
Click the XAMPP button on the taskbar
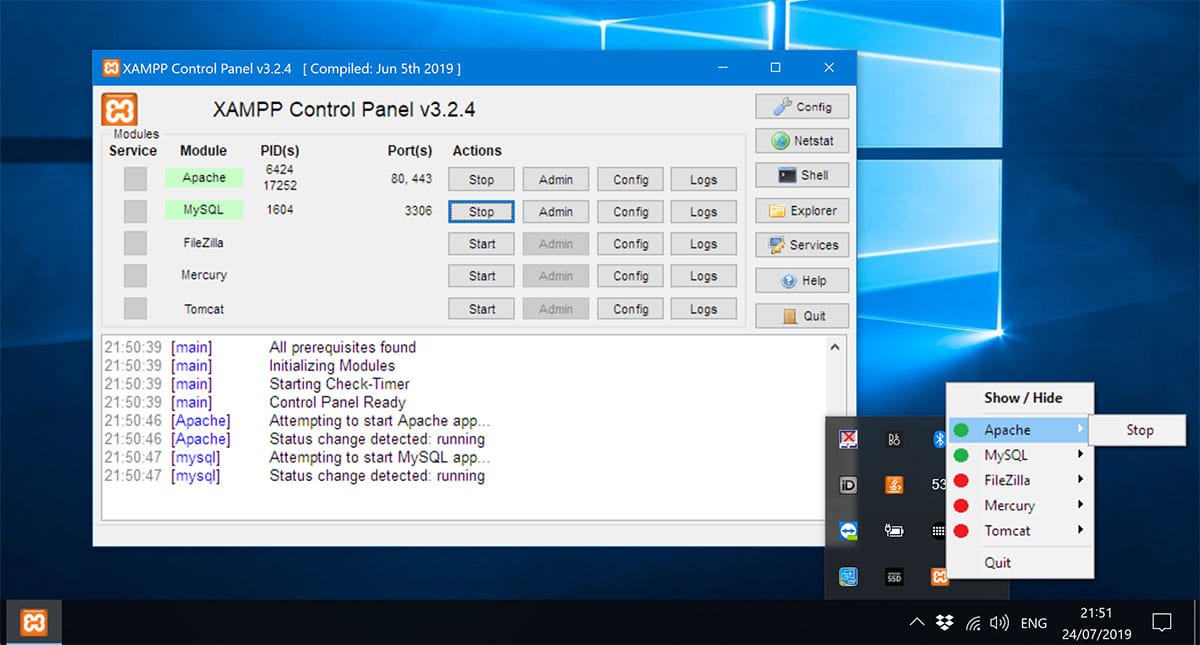[x=34, y=622]
